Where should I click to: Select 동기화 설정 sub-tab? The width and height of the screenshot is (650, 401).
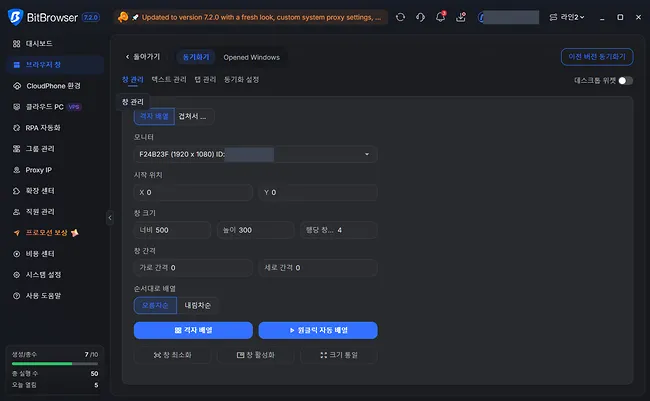tap(242, 80)
